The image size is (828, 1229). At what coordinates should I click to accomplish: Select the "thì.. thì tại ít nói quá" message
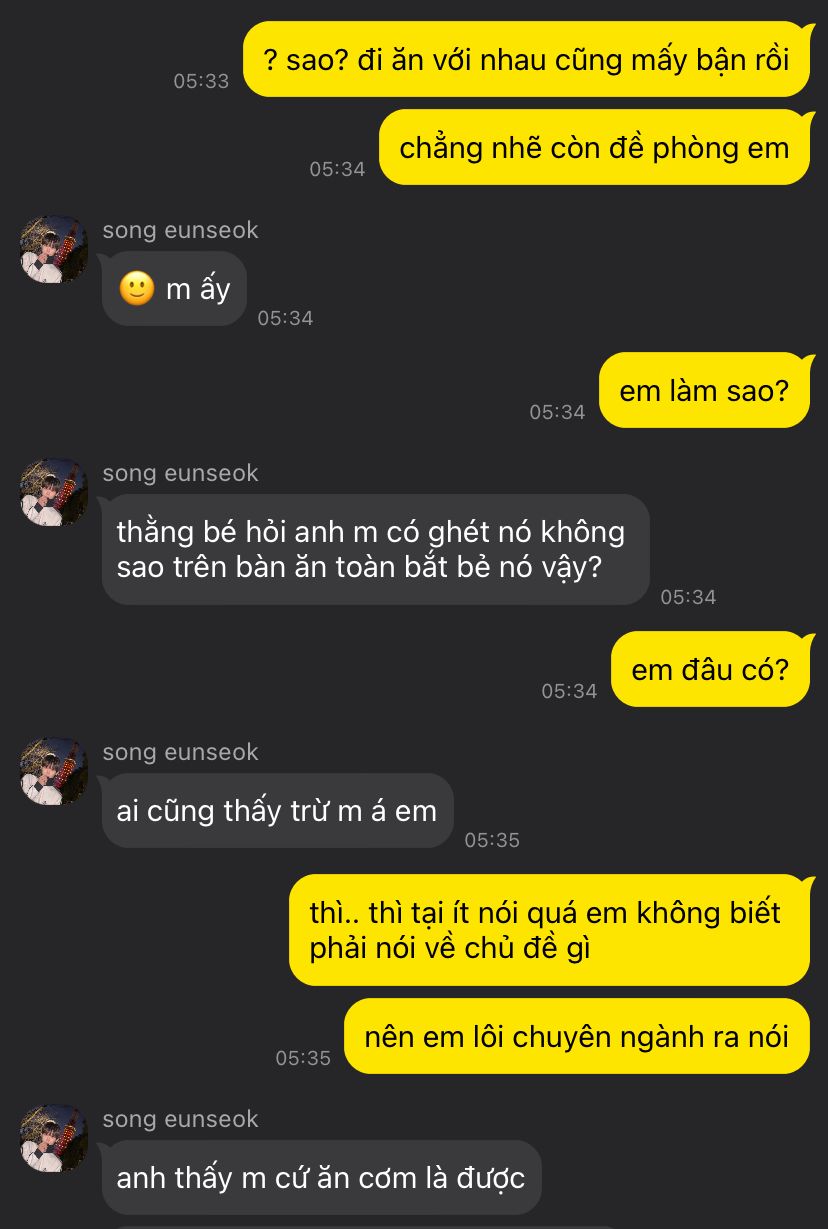point(549,930)
